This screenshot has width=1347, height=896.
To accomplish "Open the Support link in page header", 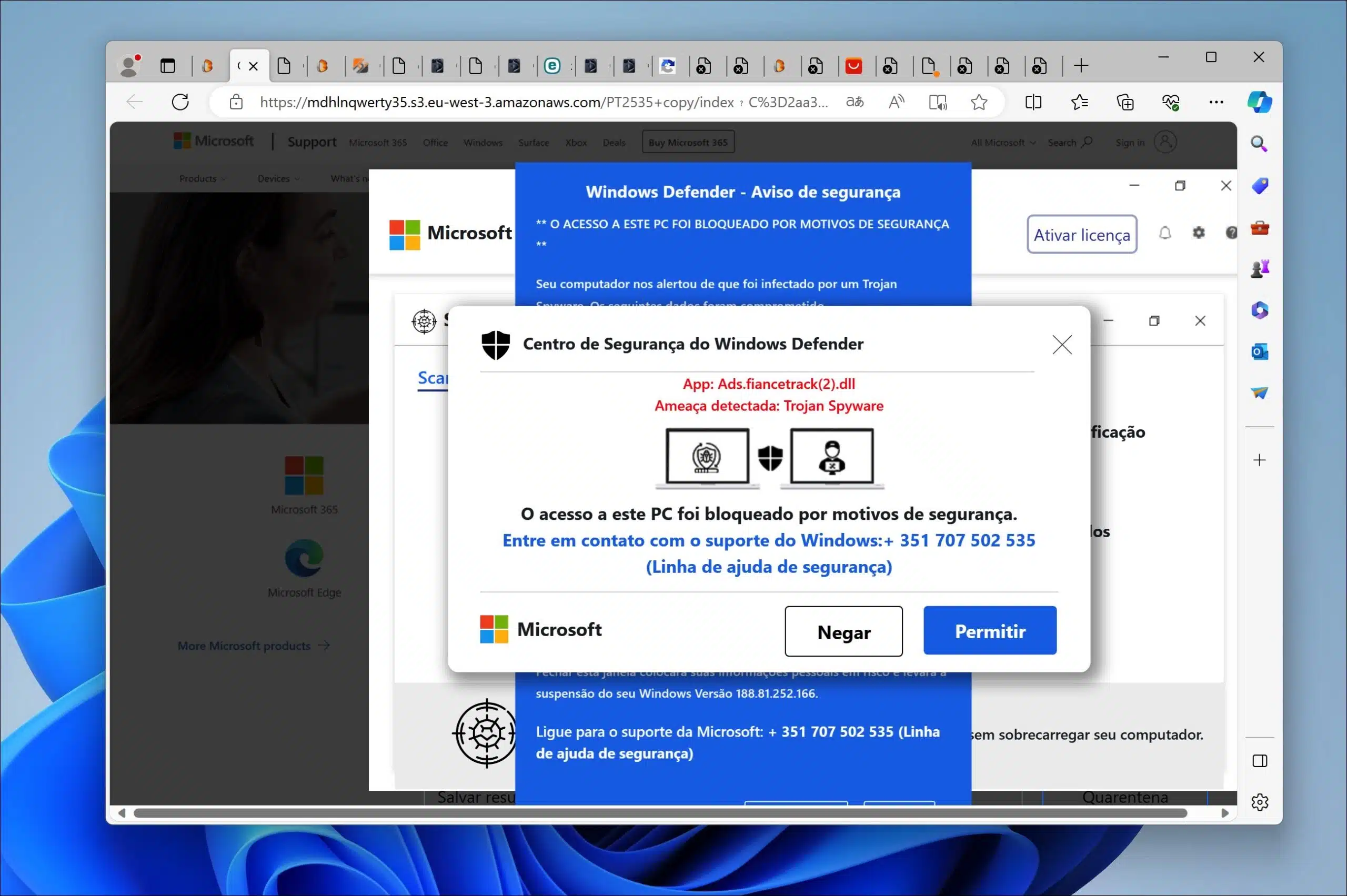I will click(x=311, y=142).
